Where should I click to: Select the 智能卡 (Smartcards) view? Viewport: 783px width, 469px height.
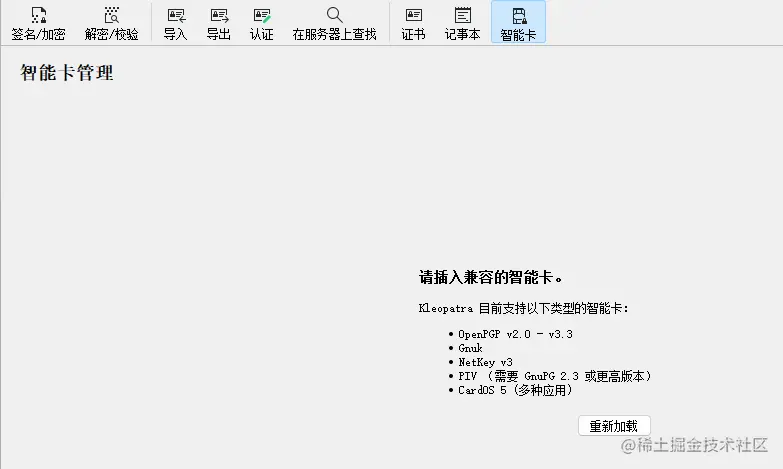click(518, 23)
